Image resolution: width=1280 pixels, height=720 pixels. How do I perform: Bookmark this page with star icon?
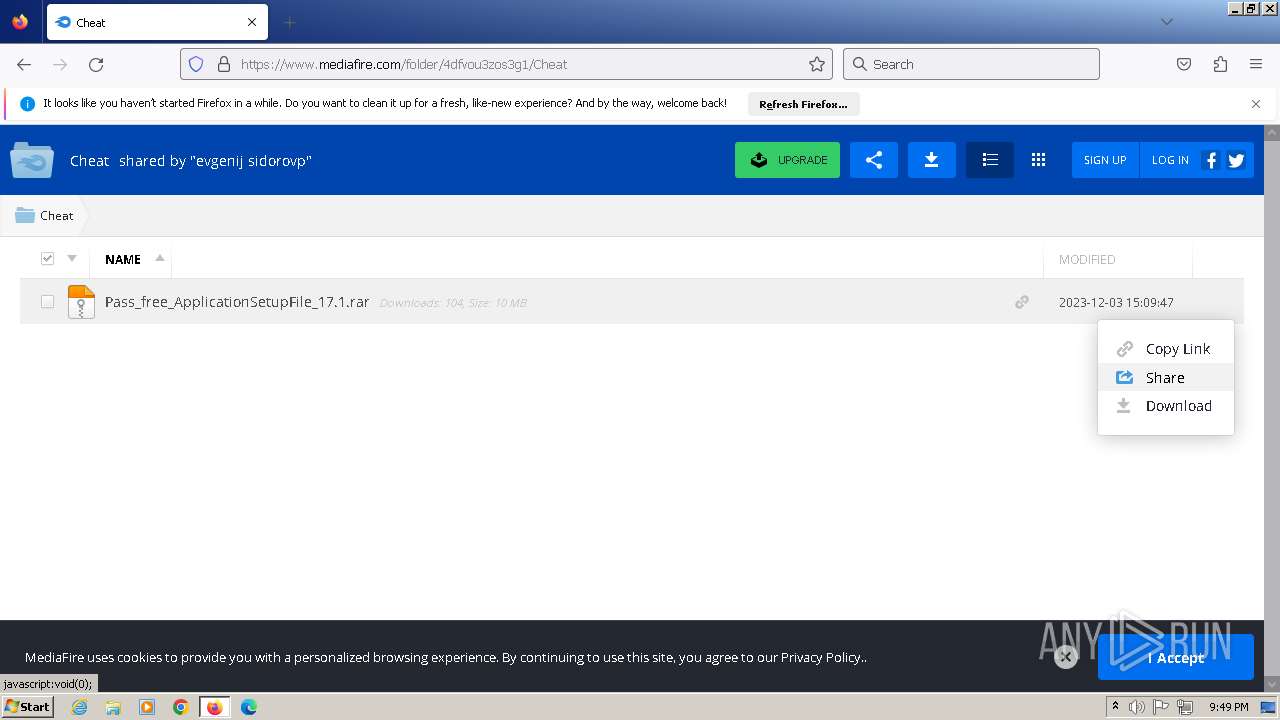pyautogui.click(x=817, y=64)
